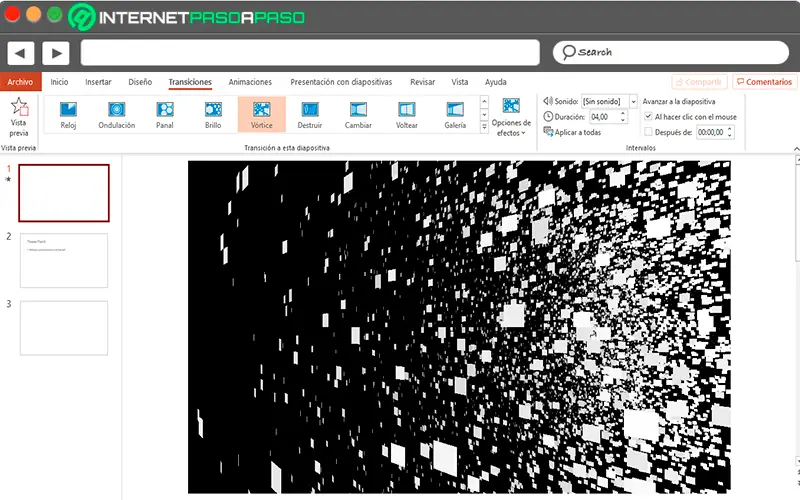The width and height of the screenshot is (800, 500).
Task: Switch to the Revisar tab
Action: (x=422, y=82)
